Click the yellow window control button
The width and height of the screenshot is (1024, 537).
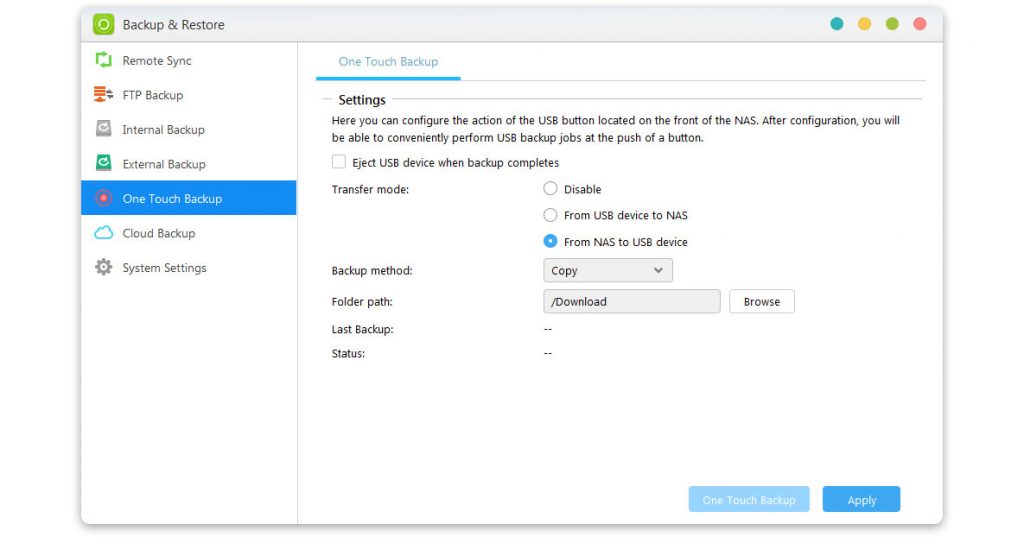point(864,24)
